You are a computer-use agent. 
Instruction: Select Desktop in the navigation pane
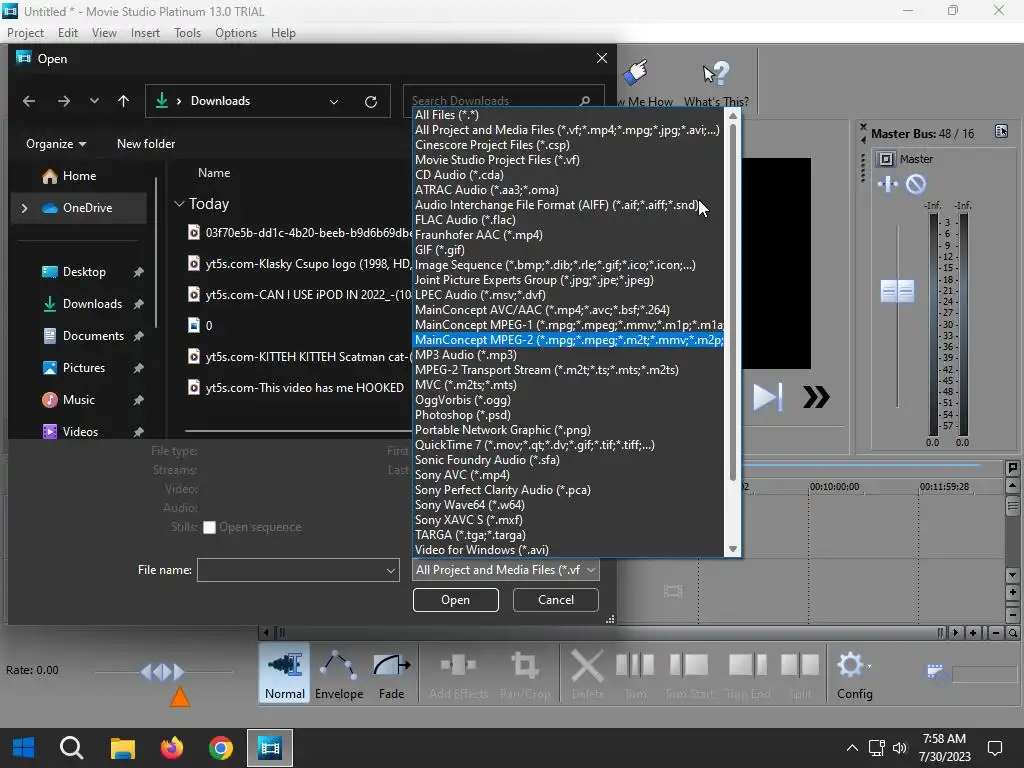click(x=84, y=272)
